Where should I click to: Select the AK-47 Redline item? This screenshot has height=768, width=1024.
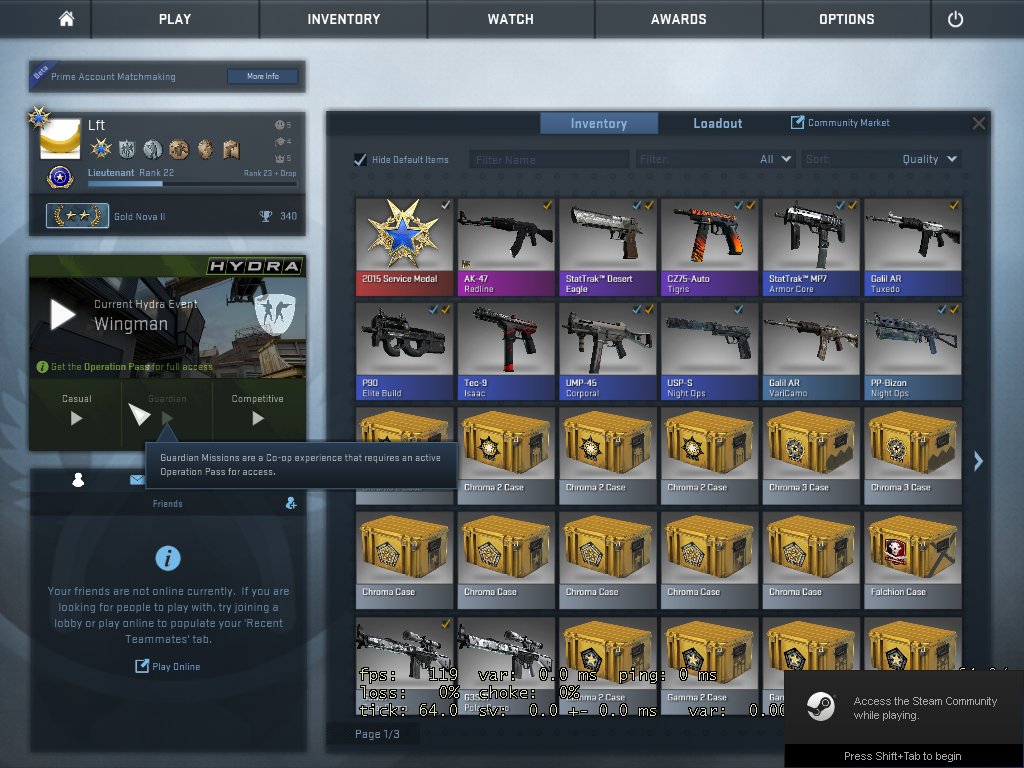coord(506,247)
